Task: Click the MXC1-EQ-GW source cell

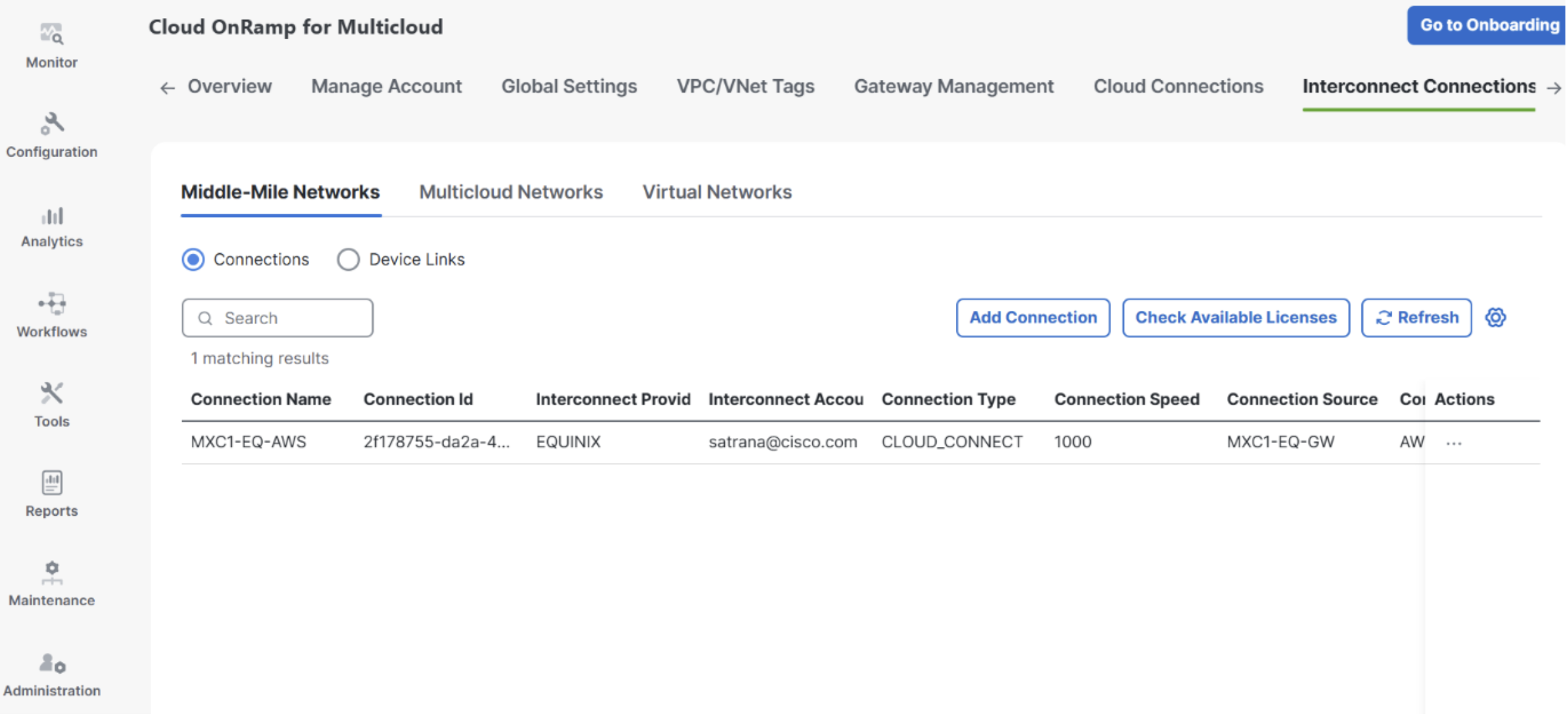Action: pyautogui.click(x=1282, y=442)
